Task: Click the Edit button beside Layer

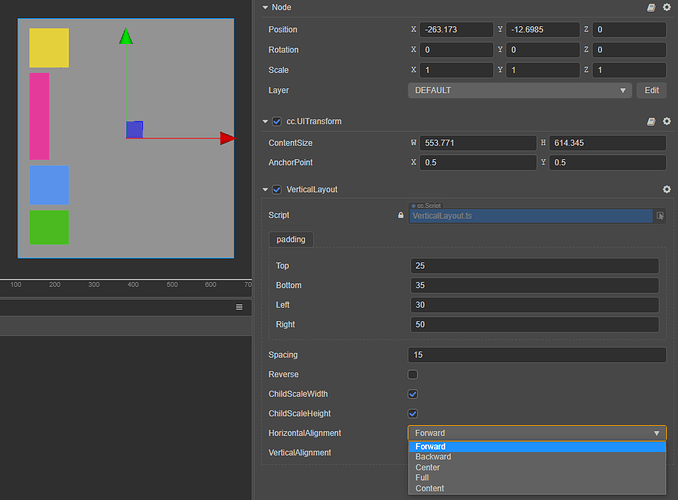Action: [x=651, y=90]
